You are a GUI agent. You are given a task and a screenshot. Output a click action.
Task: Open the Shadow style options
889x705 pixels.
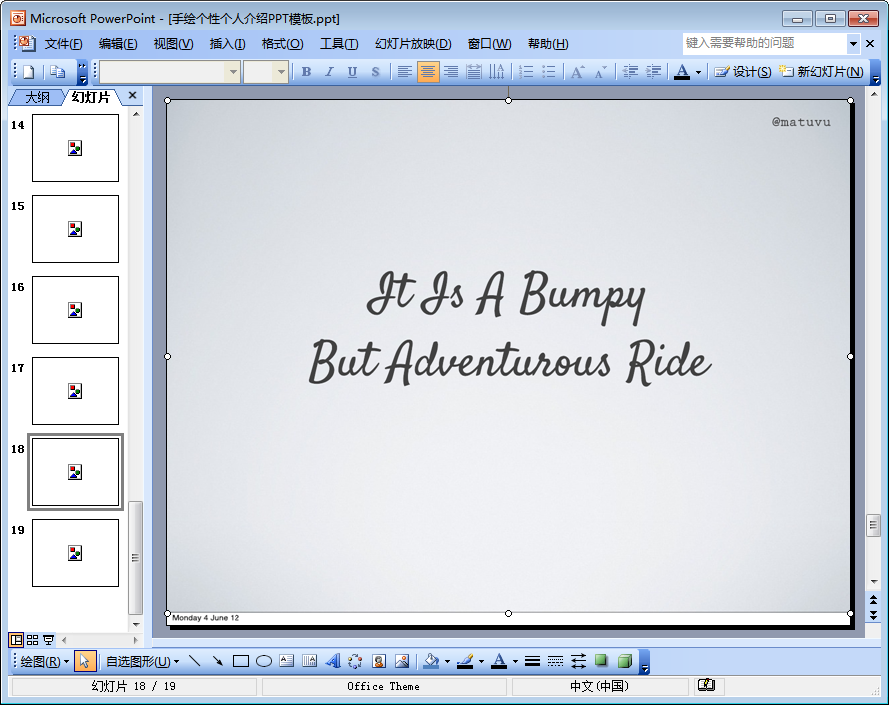click(x=601, y=661)
